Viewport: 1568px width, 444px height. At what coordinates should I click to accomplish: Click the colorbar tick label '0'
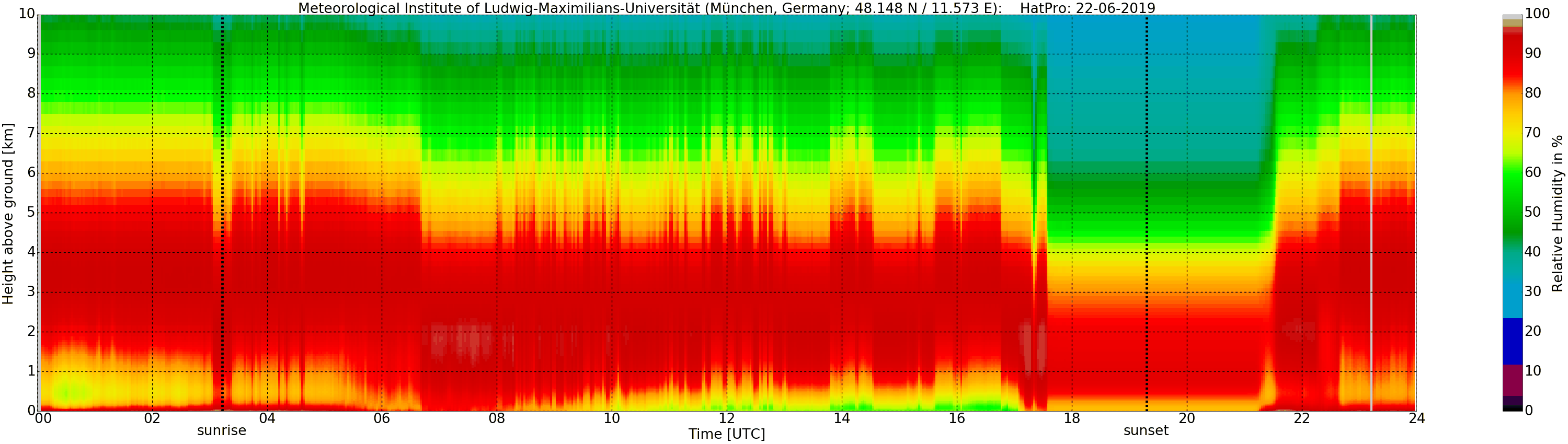pos(1528,411)
